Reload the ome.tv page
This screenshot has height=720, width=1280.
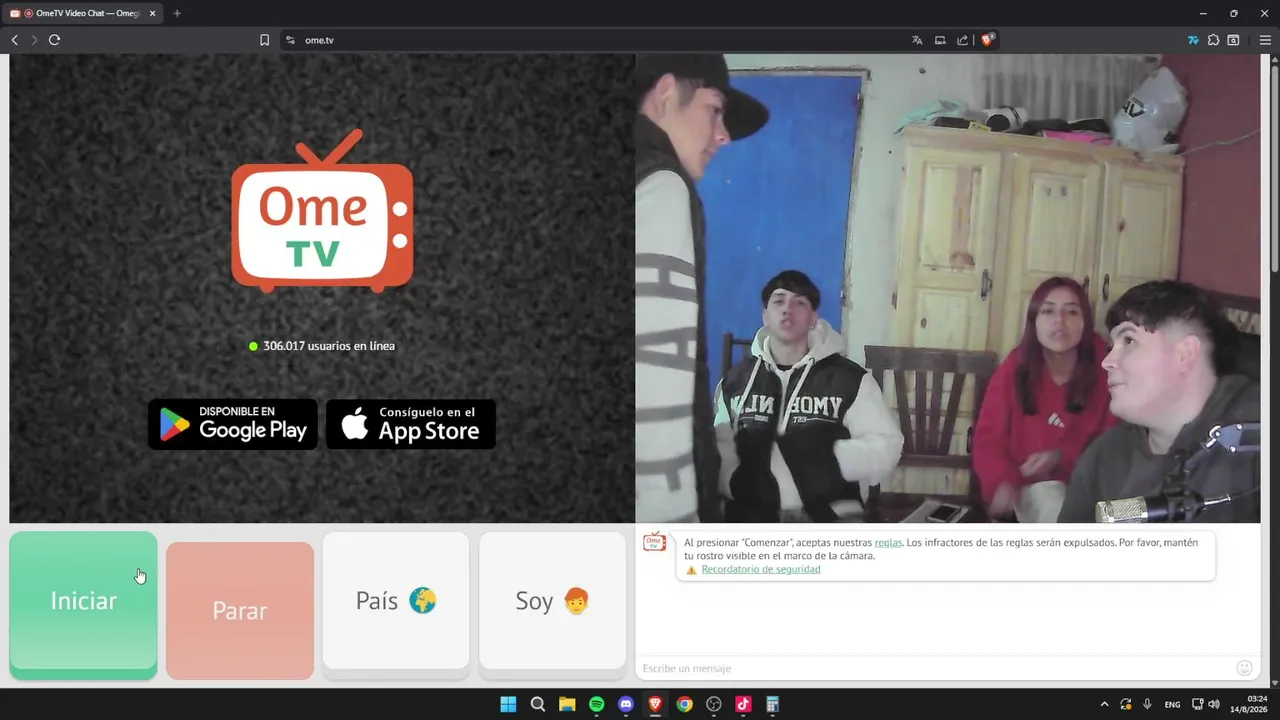click(54, 40)
